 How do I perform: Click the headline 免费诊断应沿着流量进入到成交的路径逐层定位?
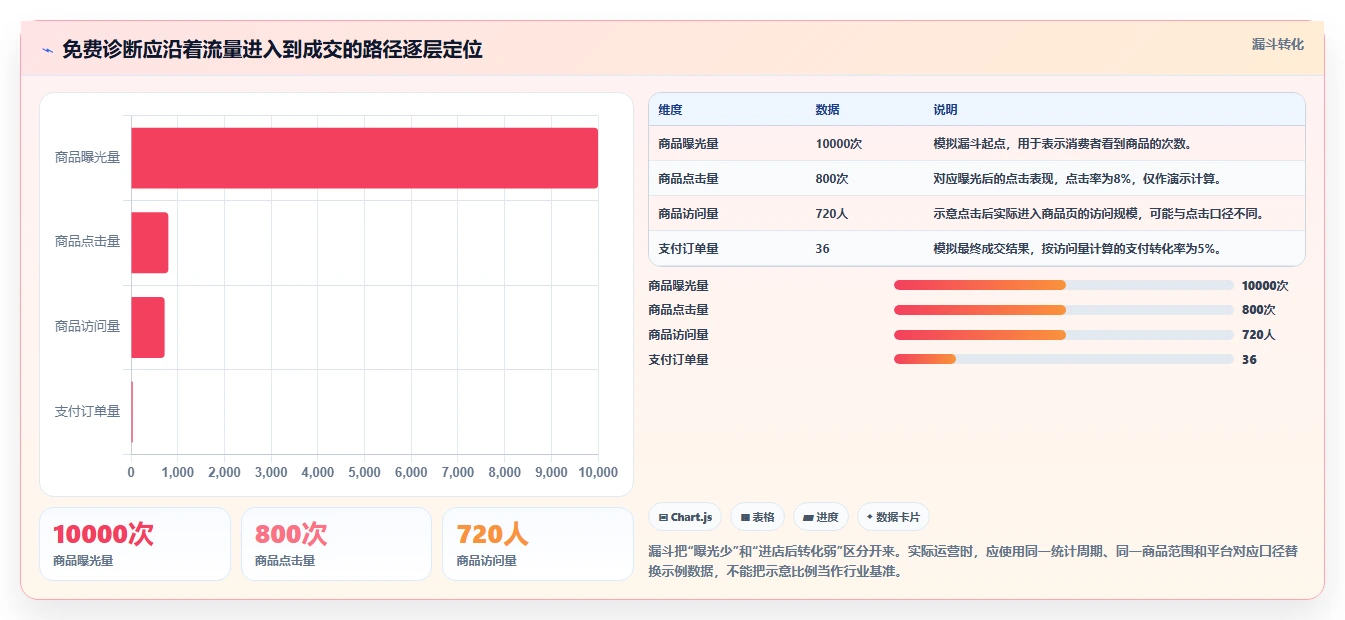tap(272, 50)
